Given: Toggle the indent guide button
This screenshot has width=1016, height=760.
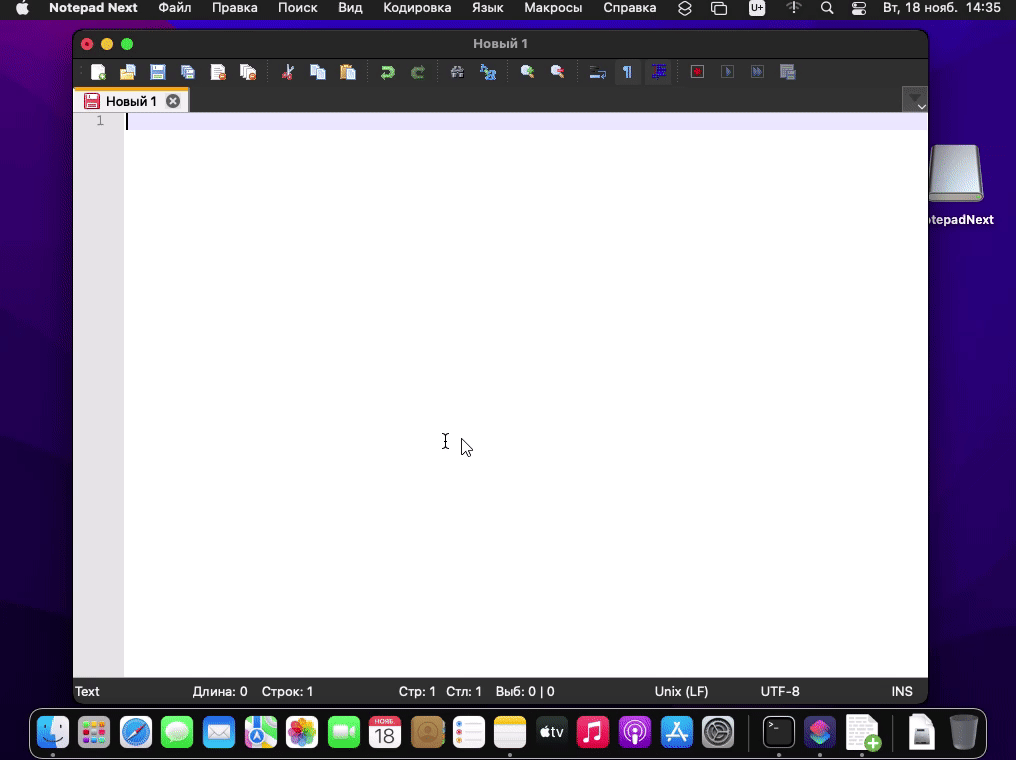Looking at the screenshot, I should pyautogui.click(x=658, y=72).
